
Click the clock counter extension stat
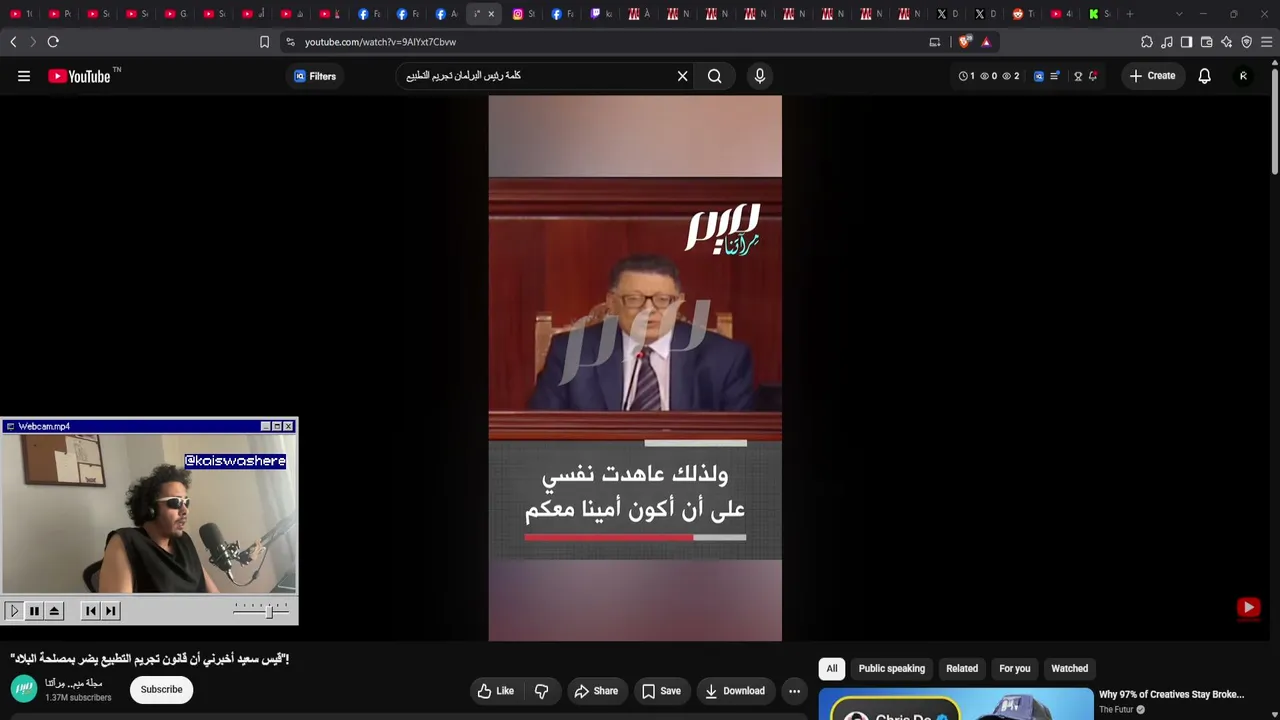coord(967,76)
